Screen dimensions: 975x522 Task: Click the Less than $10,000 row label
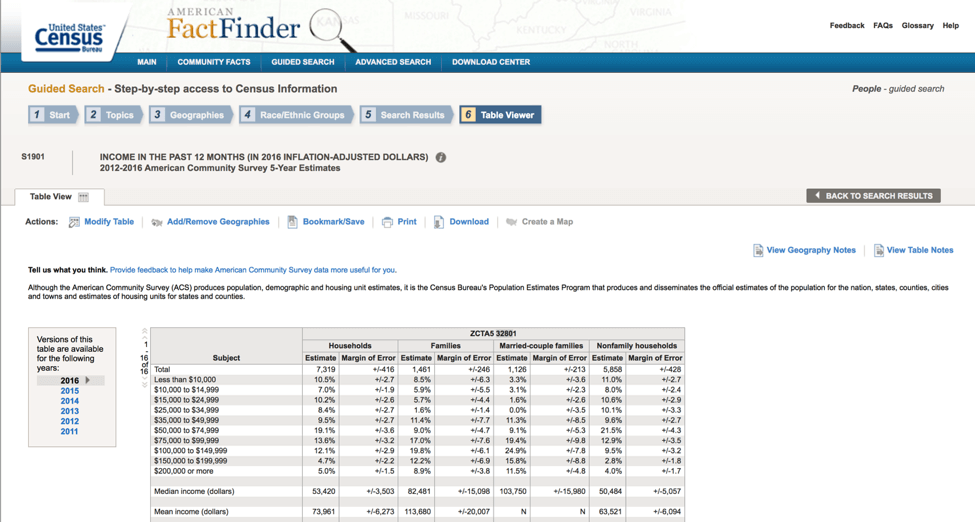pyautogui.click(x=185, y=380)
